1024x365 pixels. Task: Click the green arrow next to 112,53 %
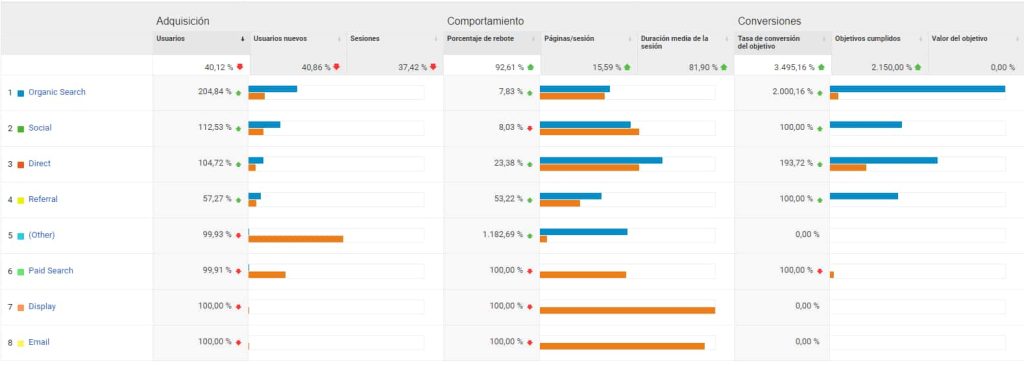pos(238,129)
